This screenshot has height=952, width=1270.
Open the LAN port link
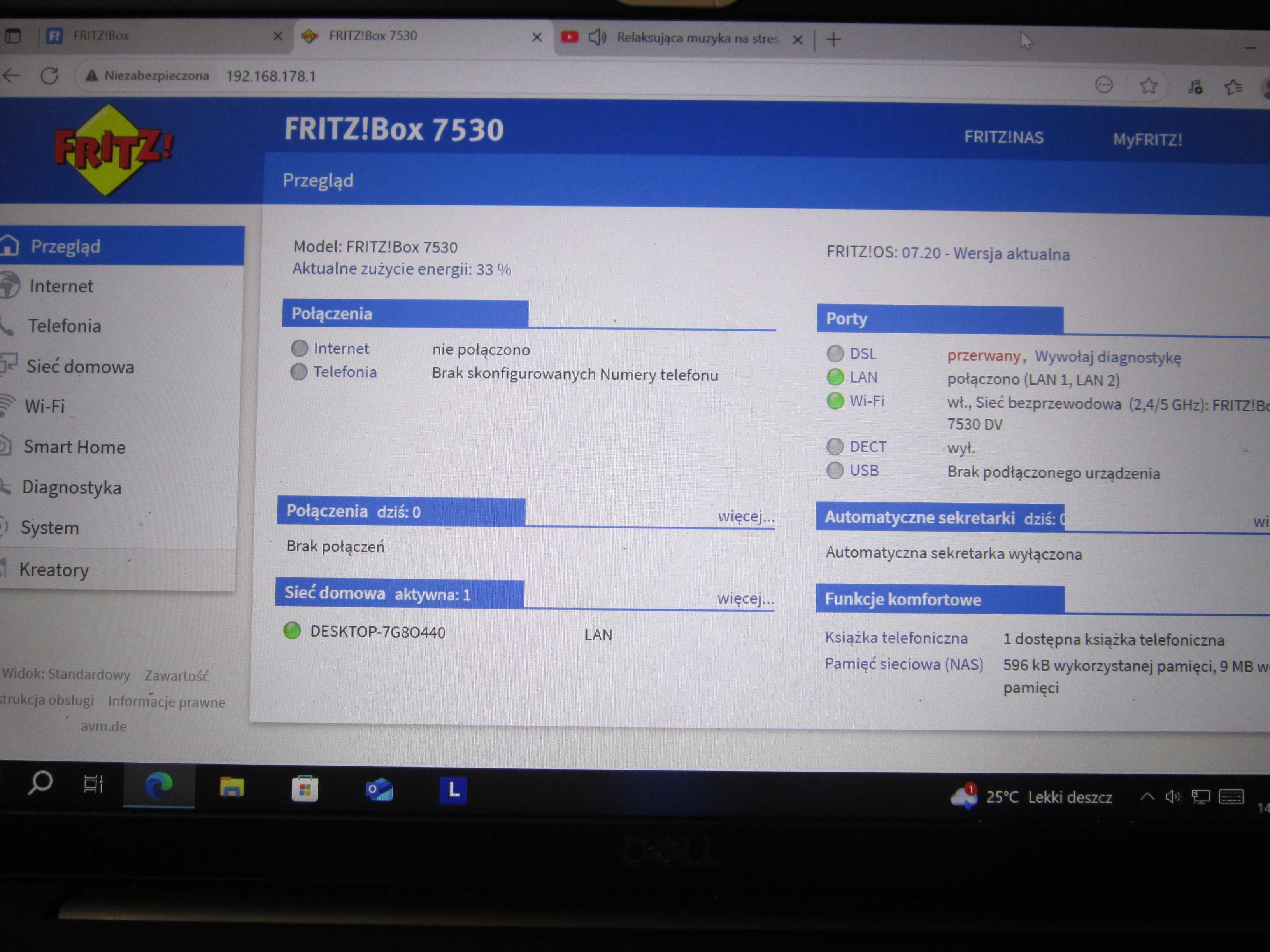point(863,377)
